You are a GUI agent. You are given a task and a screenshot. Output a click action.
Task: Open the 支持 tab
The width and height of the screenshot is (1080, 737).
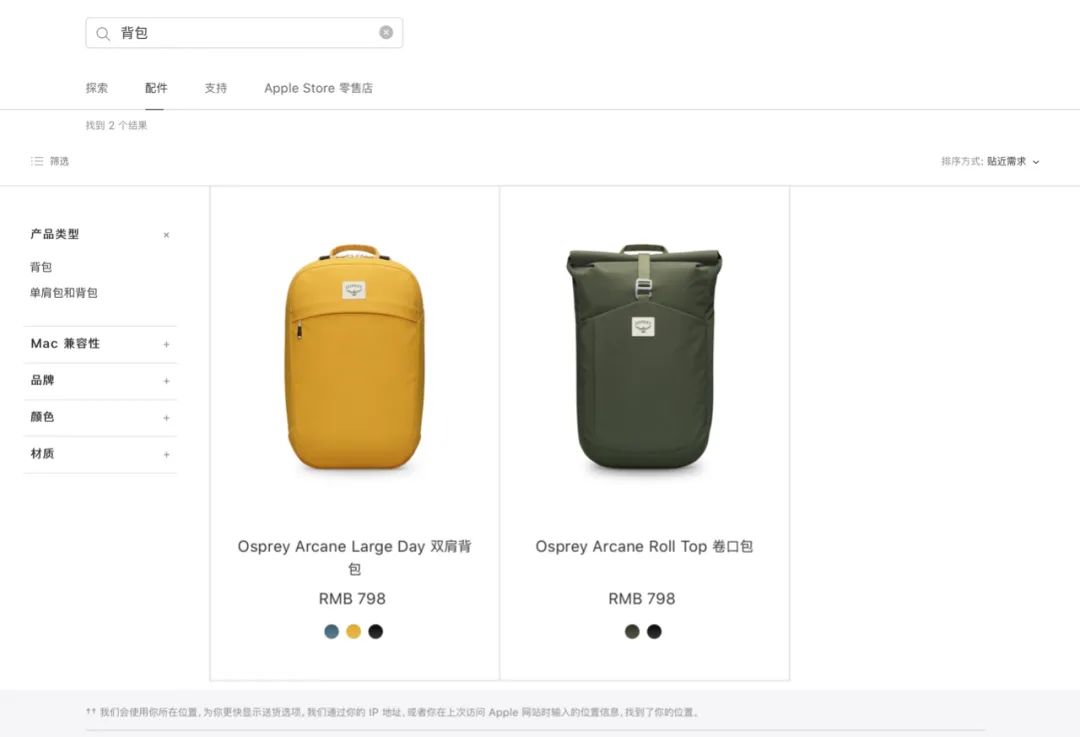point(216,88)
